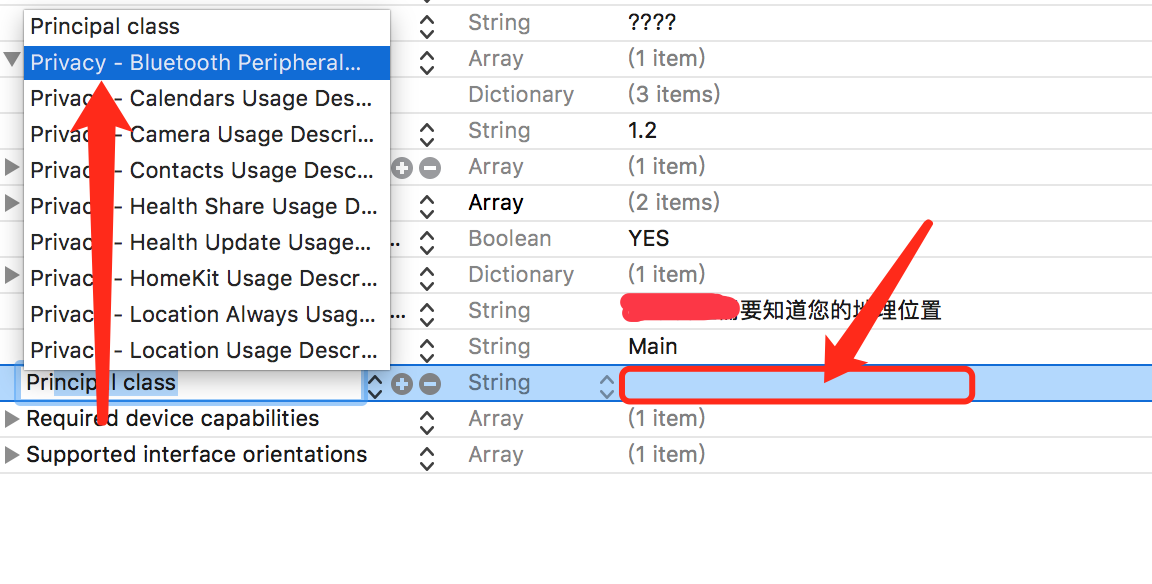Select the Required device capabilities key label
The width and height of the screenshot is (1152, 584).
(x=173, y=419)
